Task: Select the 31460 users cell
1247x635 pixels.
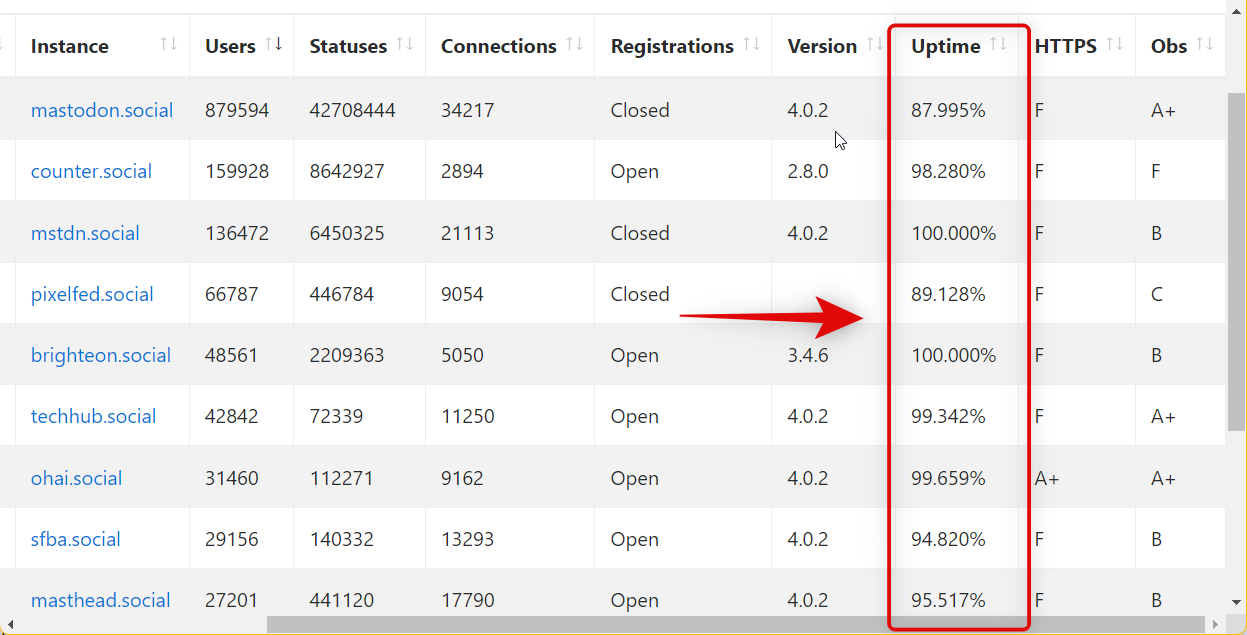Action: [x=232, y=478]
